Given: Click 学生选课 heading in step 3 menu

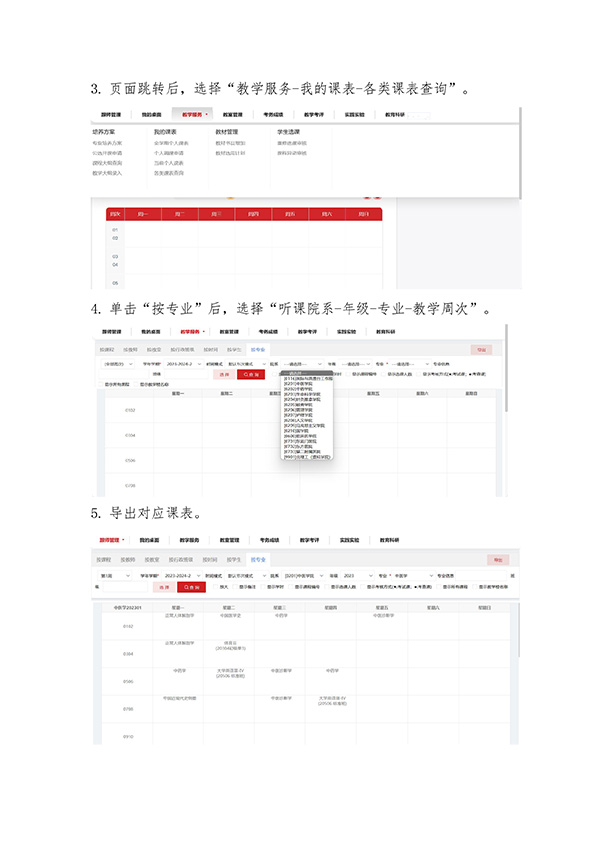Looking at the screenshot, I should tap(288, 131).
